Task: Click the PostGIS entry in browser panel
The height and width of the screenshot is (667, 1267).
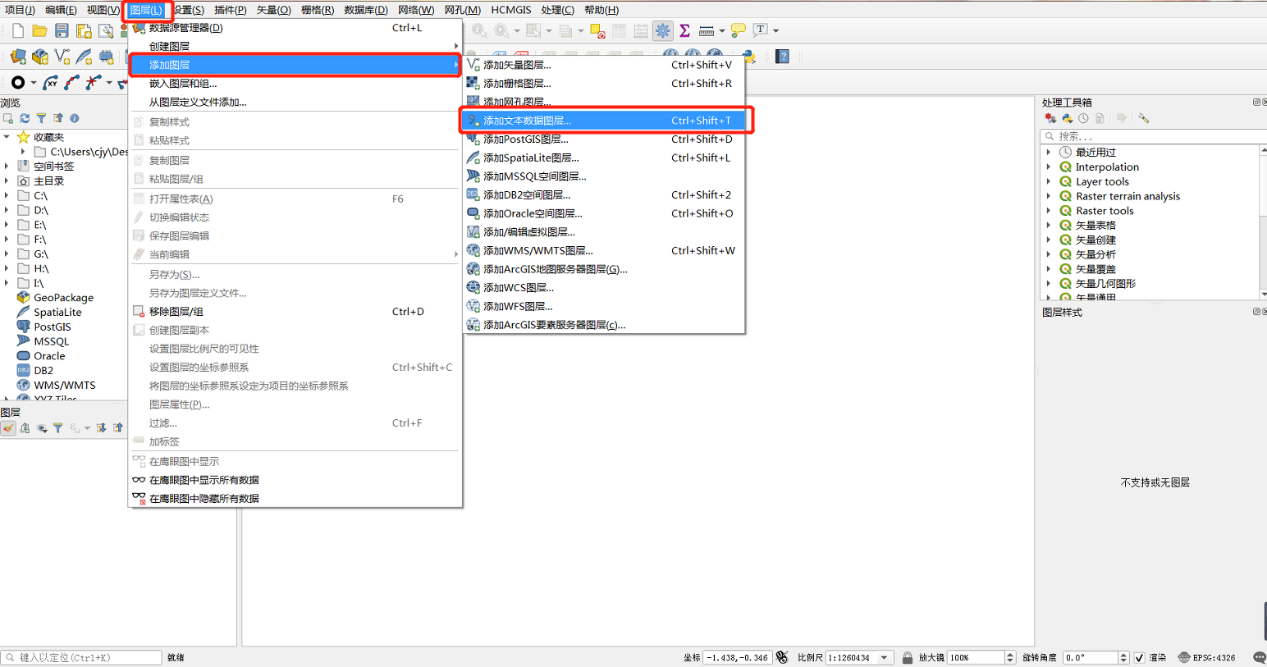Action: [x=52, y=326]
